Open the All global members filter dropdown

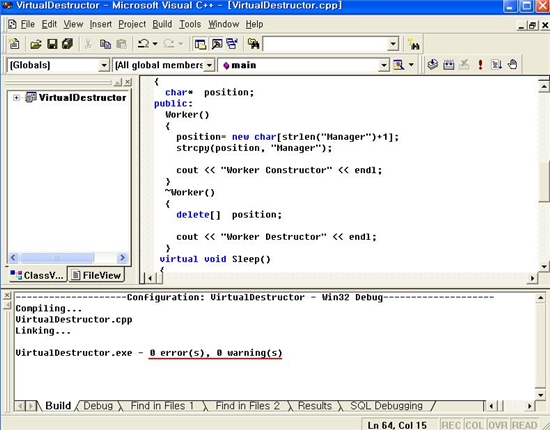pos(209,65)
